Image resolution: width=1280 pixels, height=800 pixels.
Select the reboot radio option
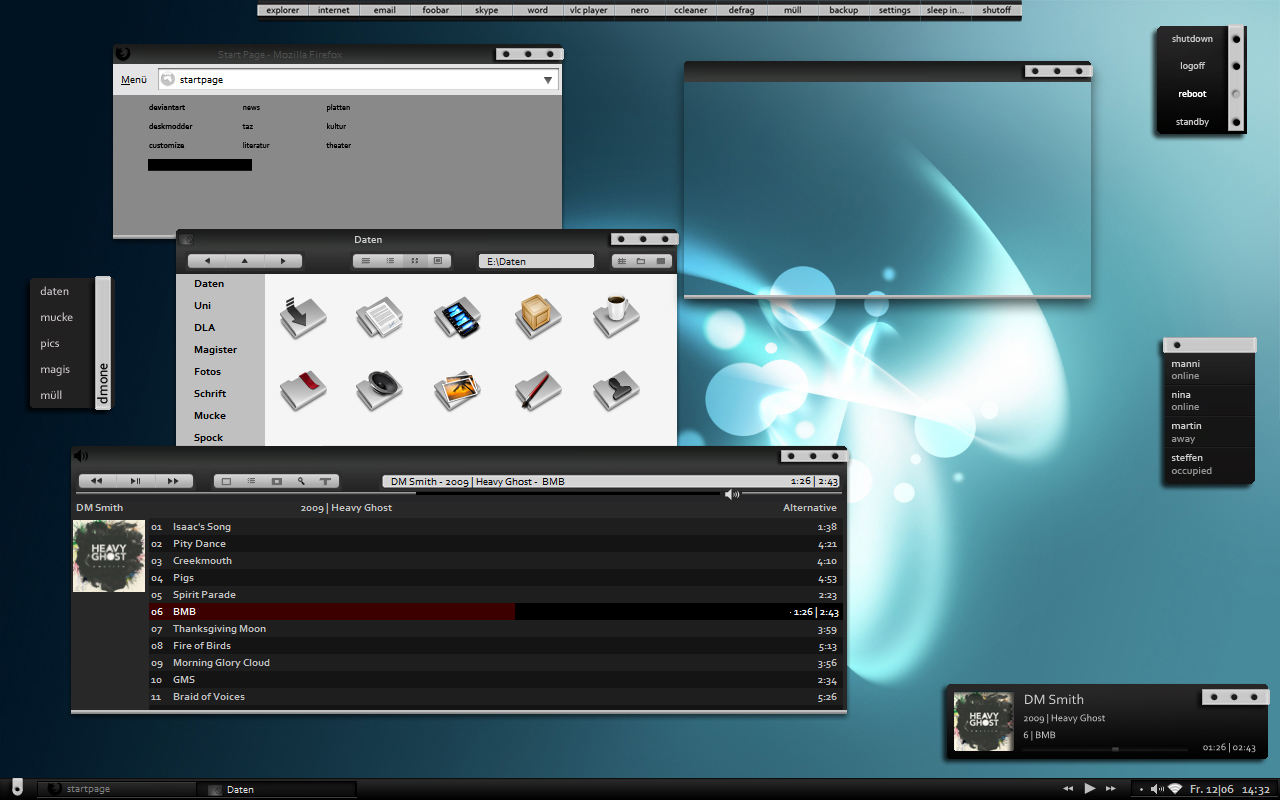(1236, 94)
